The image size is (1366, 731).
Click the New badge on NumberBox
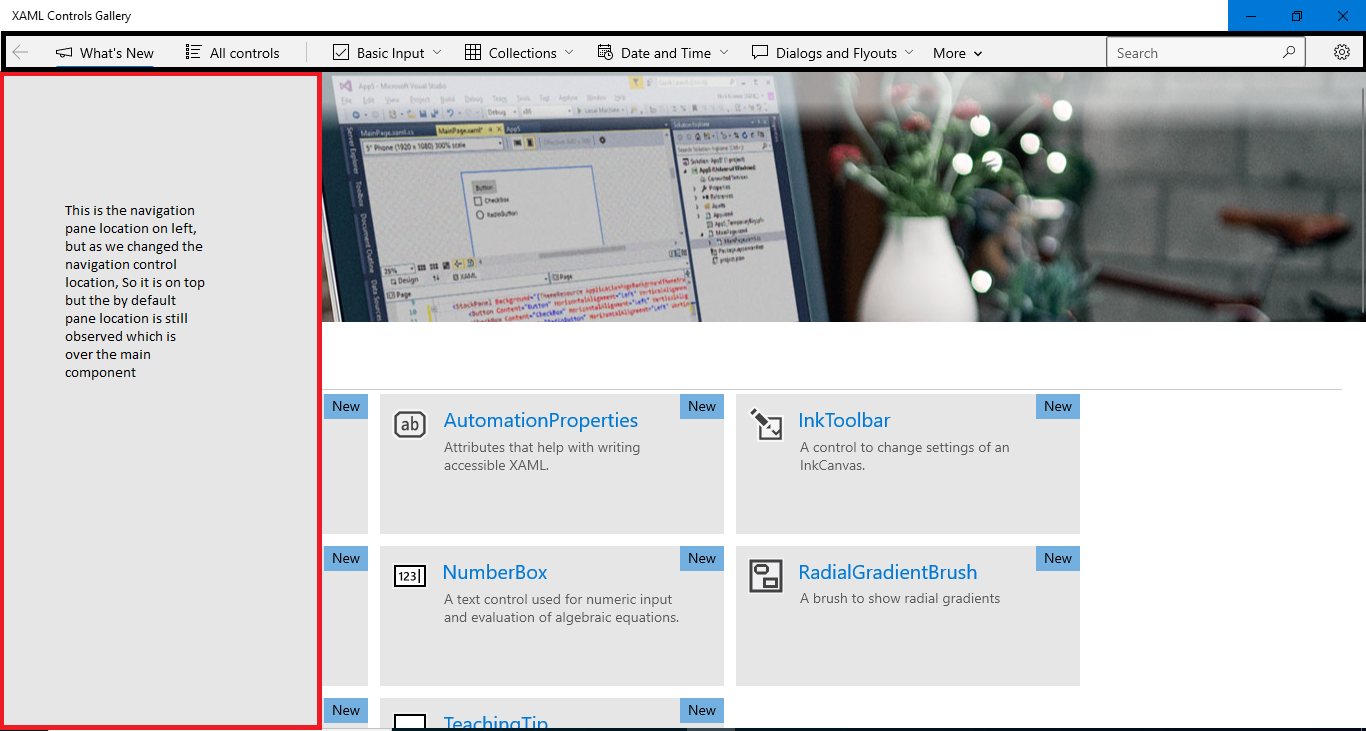coord(701,558)
